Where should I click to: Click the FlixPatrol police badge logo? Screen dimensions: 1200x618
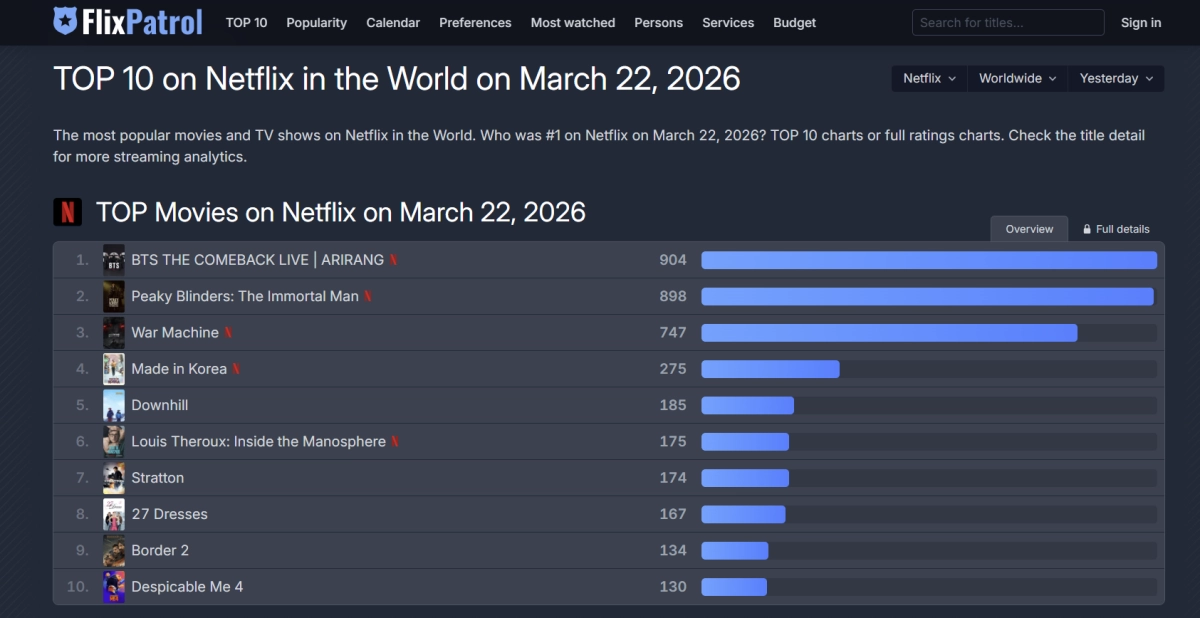coord(65,22)
